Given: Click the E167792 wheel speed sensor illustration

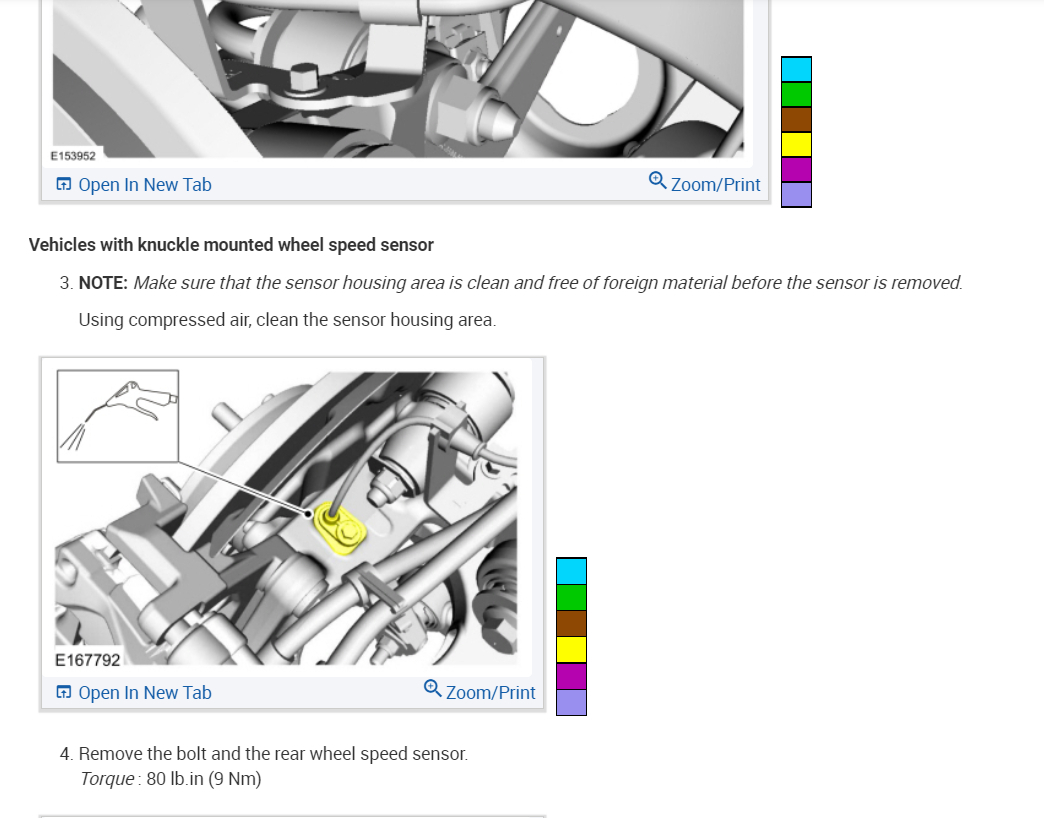Looking at the screenshot, I should (286, 518).
